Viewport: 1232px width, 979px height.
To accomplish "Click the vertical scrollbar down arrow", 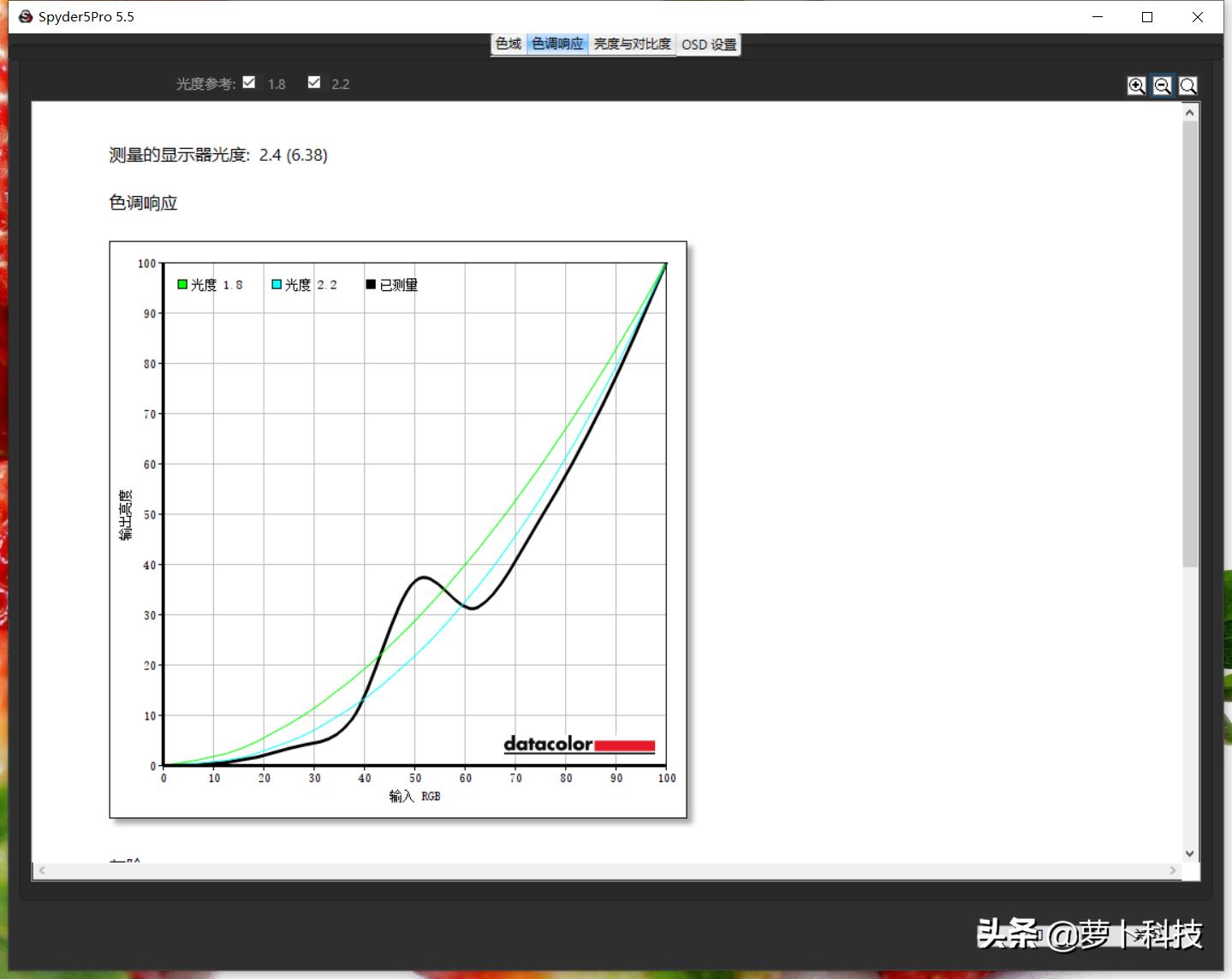I will click(1190, 853).
